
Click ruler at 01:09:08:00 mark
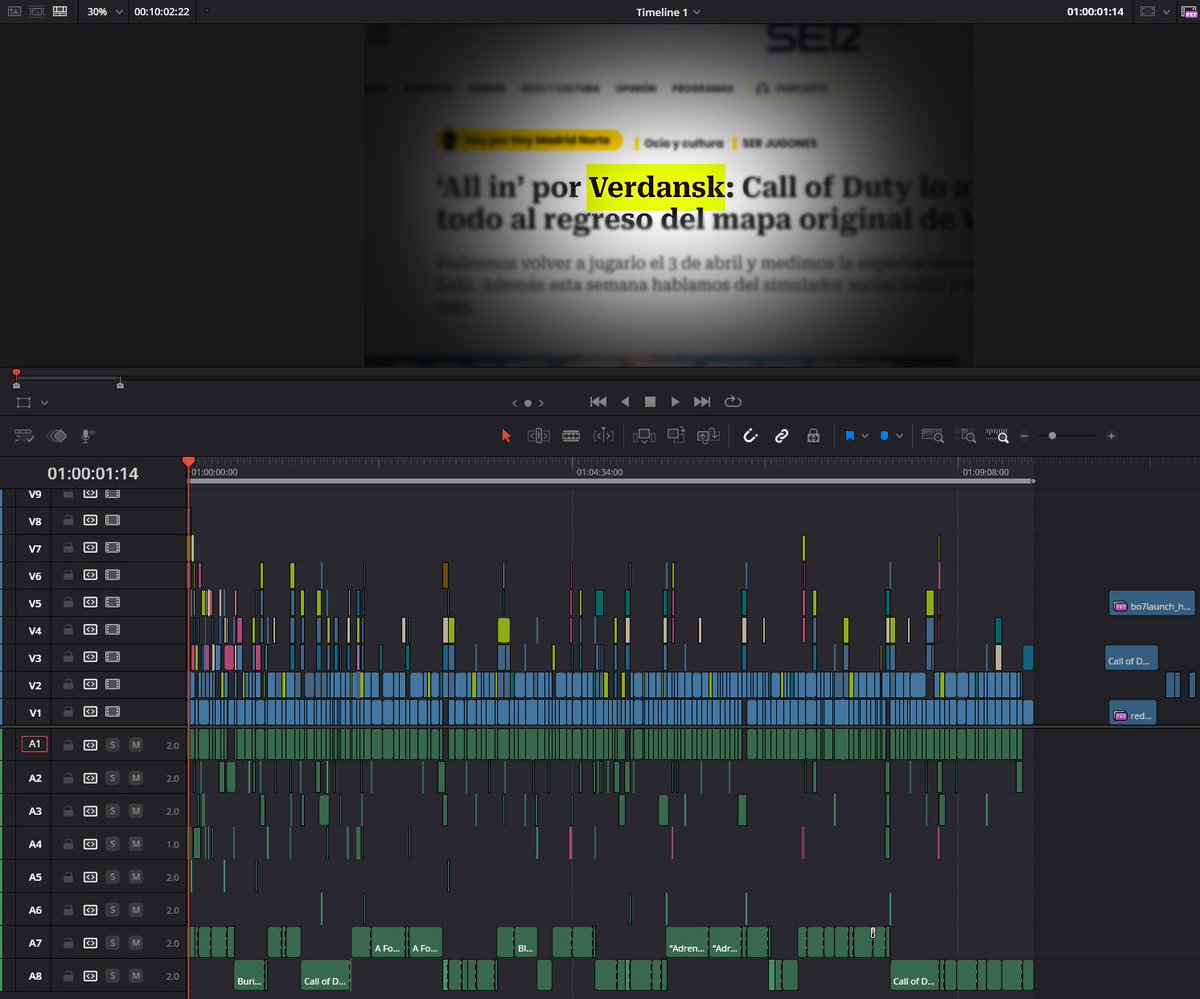[985, 471]
